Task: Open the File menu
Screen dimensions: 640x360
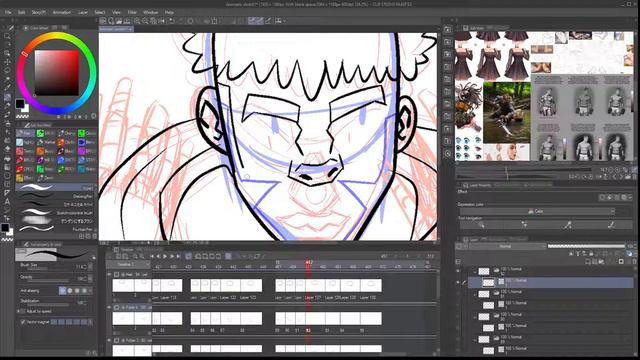Action: point(8,12)
